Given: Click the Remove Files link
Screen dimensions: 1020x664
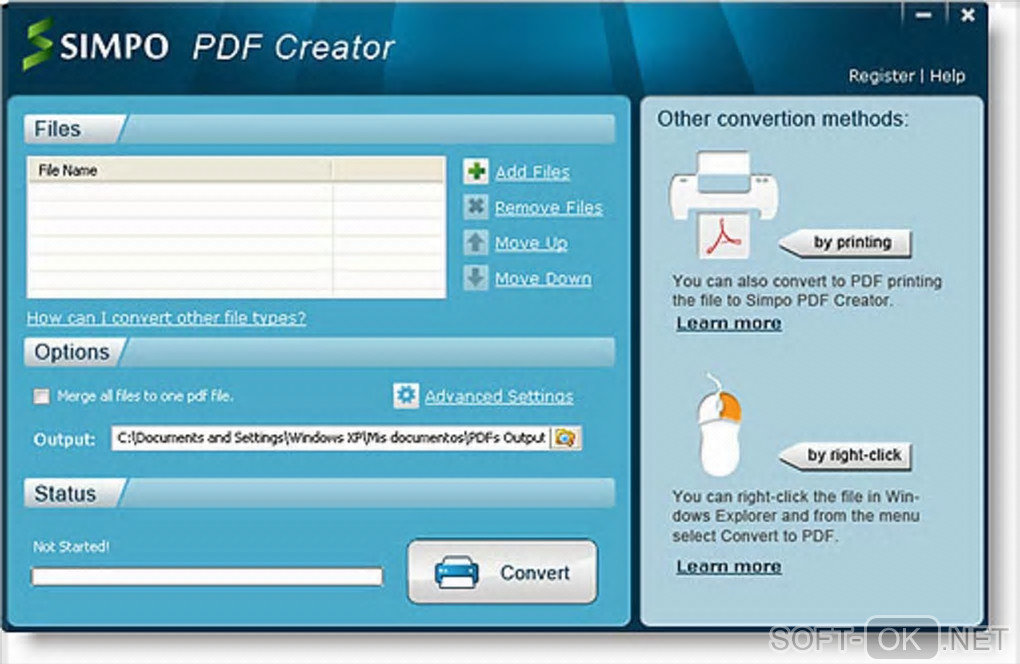Looking at the screenshot, I should 548,207.
